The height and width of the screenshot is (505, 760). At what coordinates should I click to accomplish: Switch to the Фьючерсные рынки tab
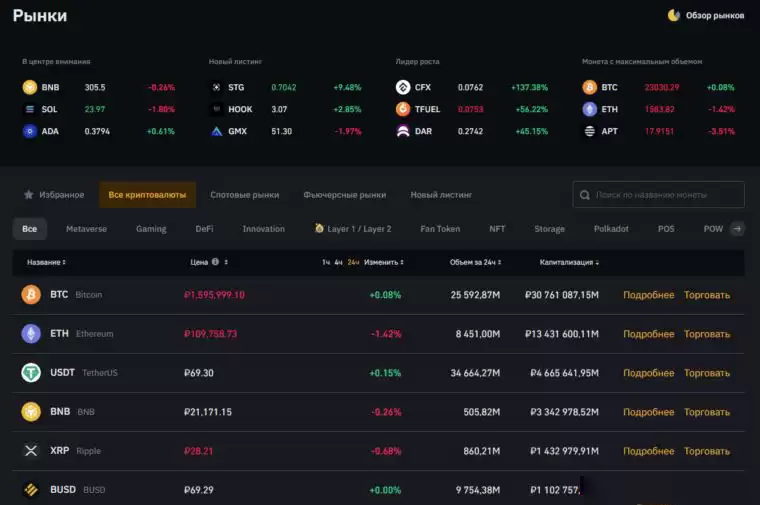pos(344,195)
